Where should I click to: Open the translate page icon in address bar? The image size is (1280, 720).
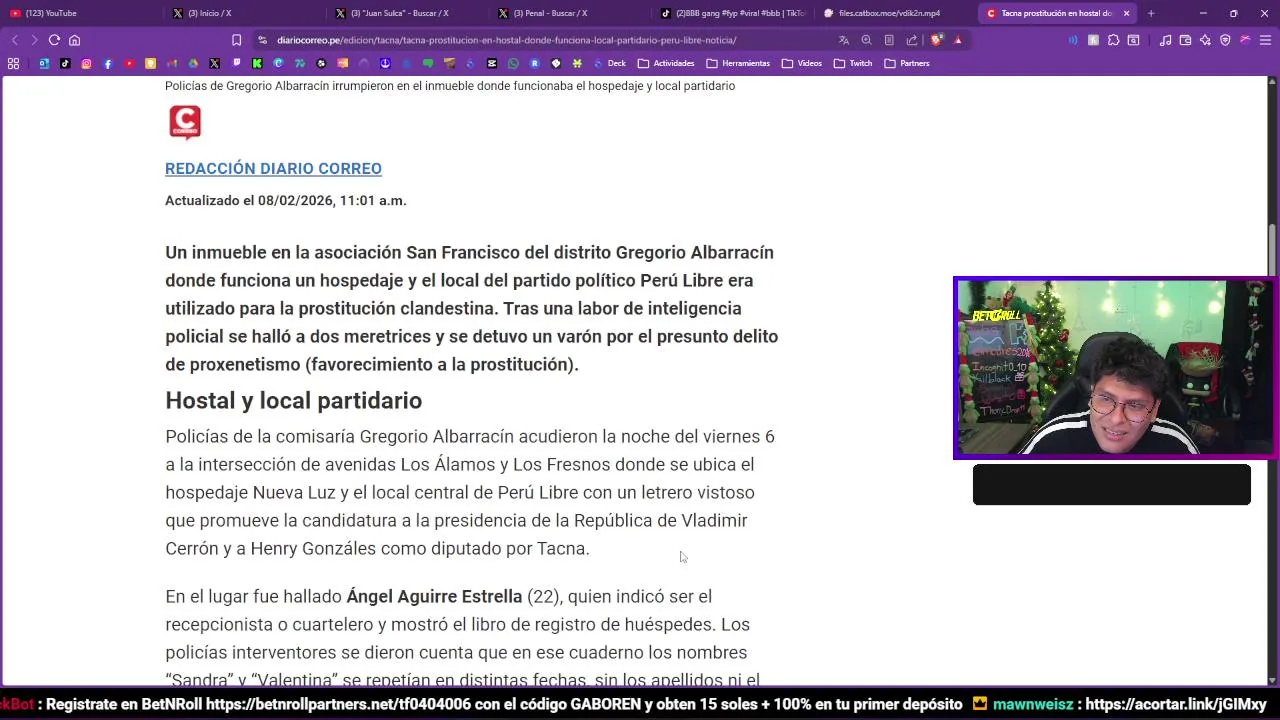pyautogui.click(x=843, y=40)
